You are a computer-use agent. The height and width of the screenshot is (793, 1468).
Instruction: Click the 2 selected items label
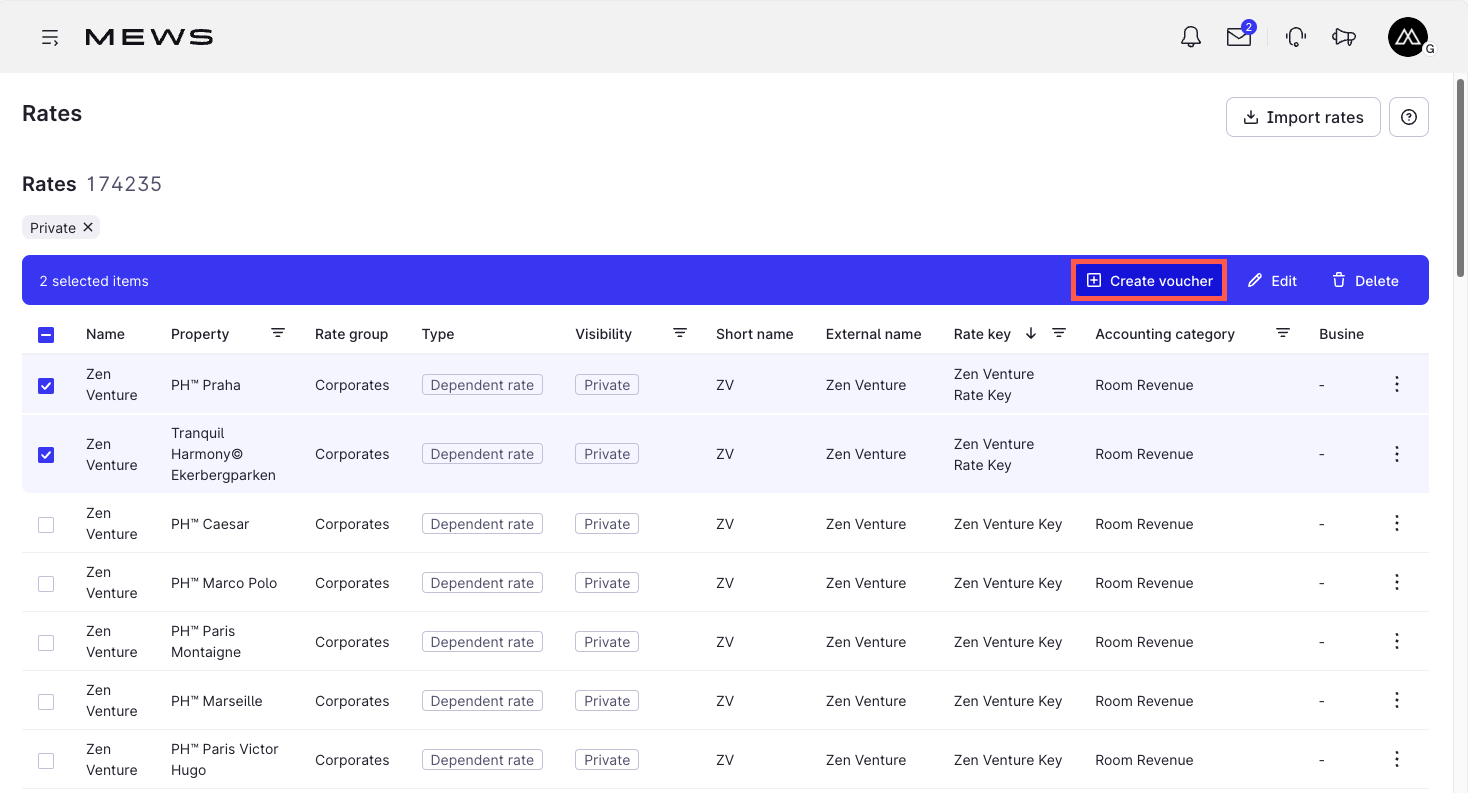(x=94, y=281)
